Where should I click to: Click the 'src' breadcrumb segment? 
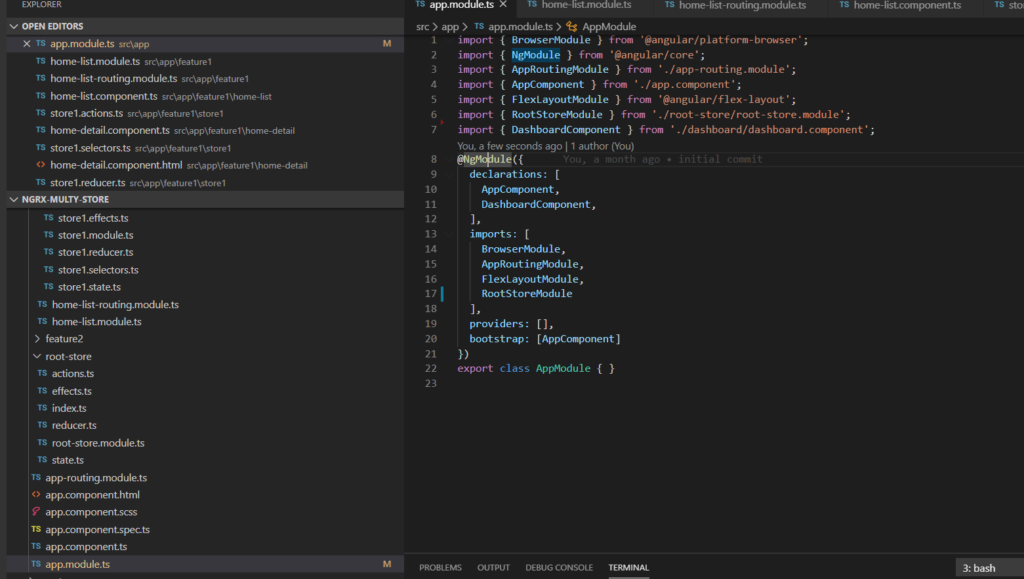(423, 26)
